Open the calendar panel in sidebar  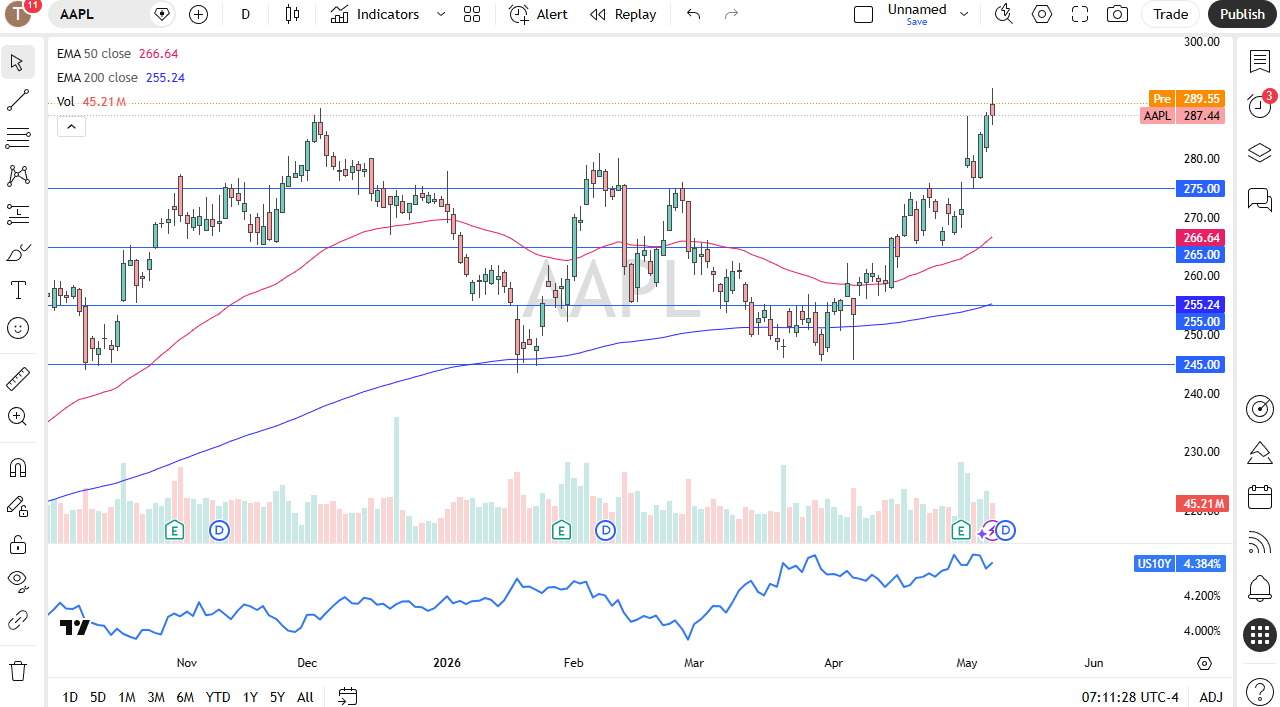coord(1260,497)
